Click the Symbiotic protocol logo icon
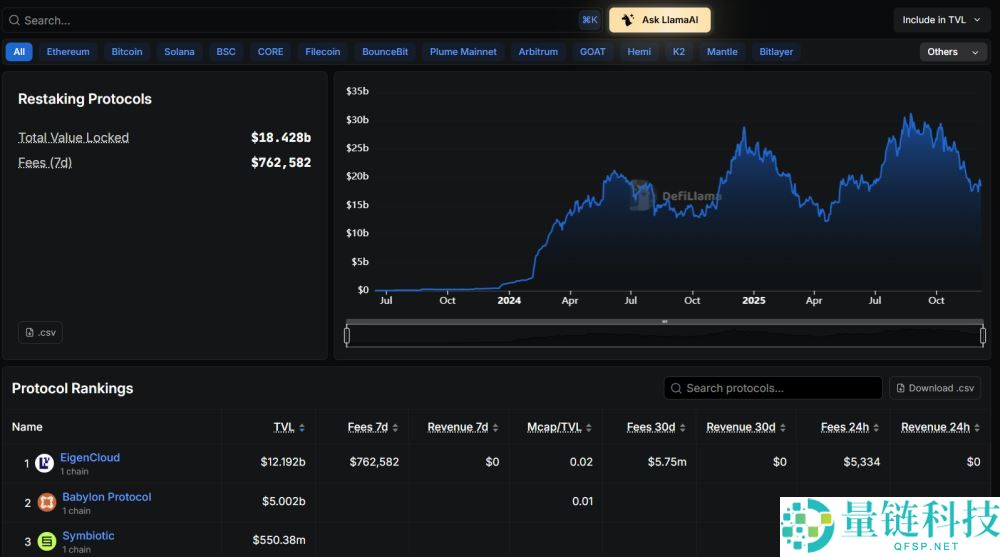This screenshot has height=557, width=1000. (x=47, y=541)
